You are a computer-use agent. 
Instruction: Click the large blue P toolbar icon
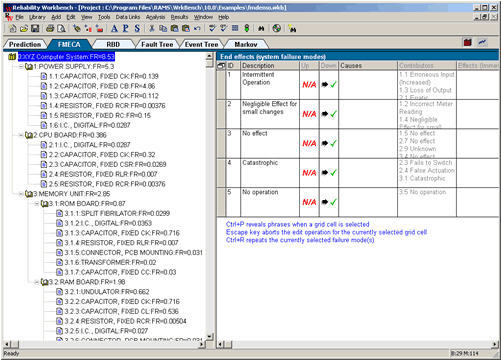point(125,29)
